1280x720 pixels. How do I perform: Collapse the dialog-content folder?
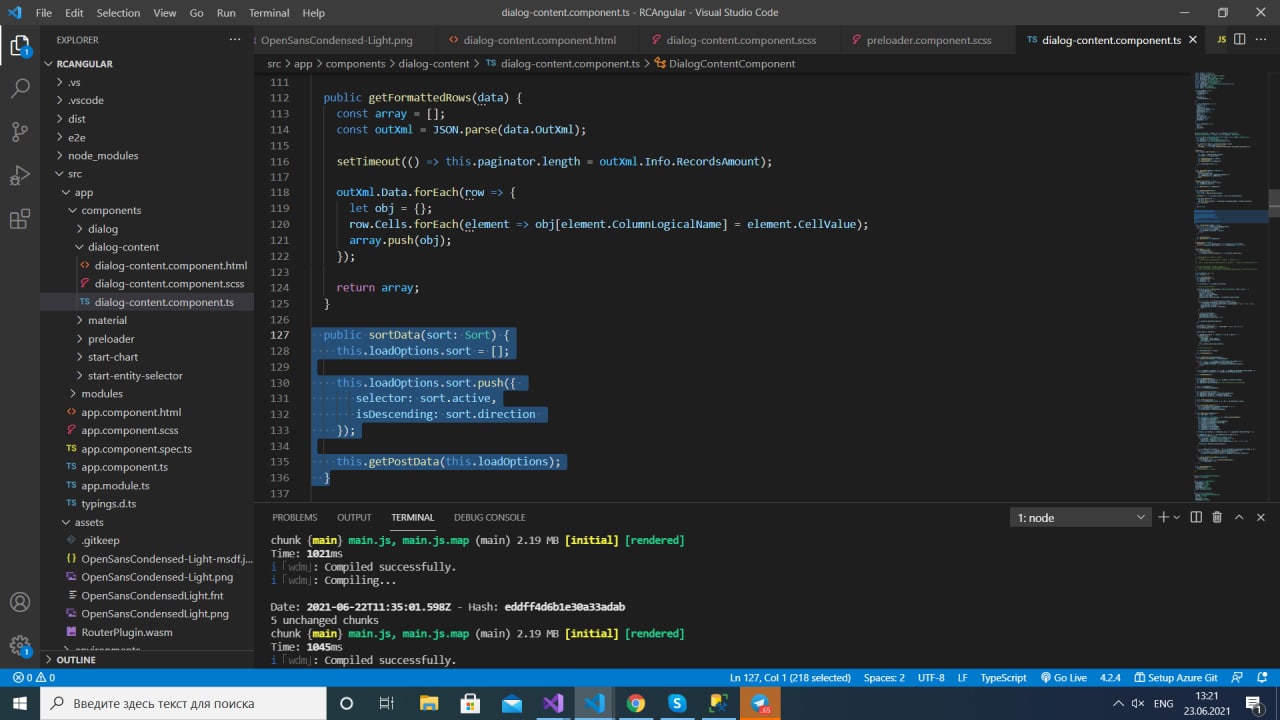click(x=123, y=247)
